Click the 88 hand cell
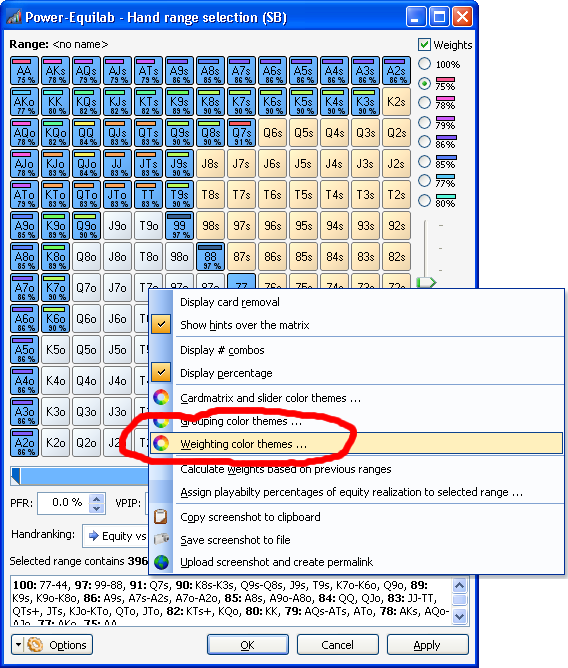This screenshot has width=568, height=668. 210,257
